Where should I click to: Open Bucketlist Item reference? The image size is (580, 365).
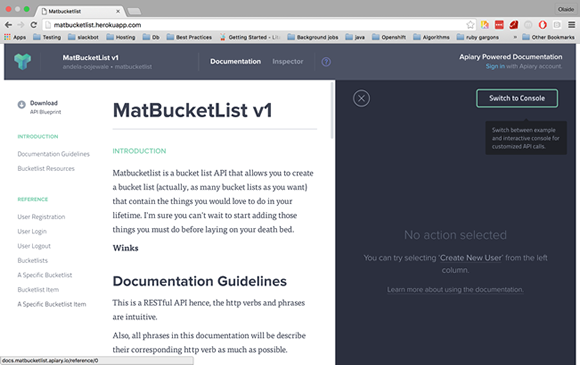click(x=38, y=290)
